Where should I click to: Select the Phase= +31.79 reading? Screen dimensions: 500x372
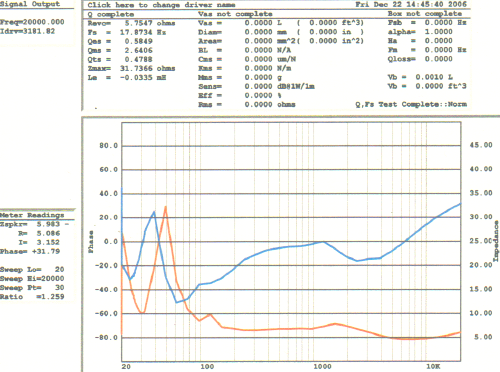(x=30, y=251)
